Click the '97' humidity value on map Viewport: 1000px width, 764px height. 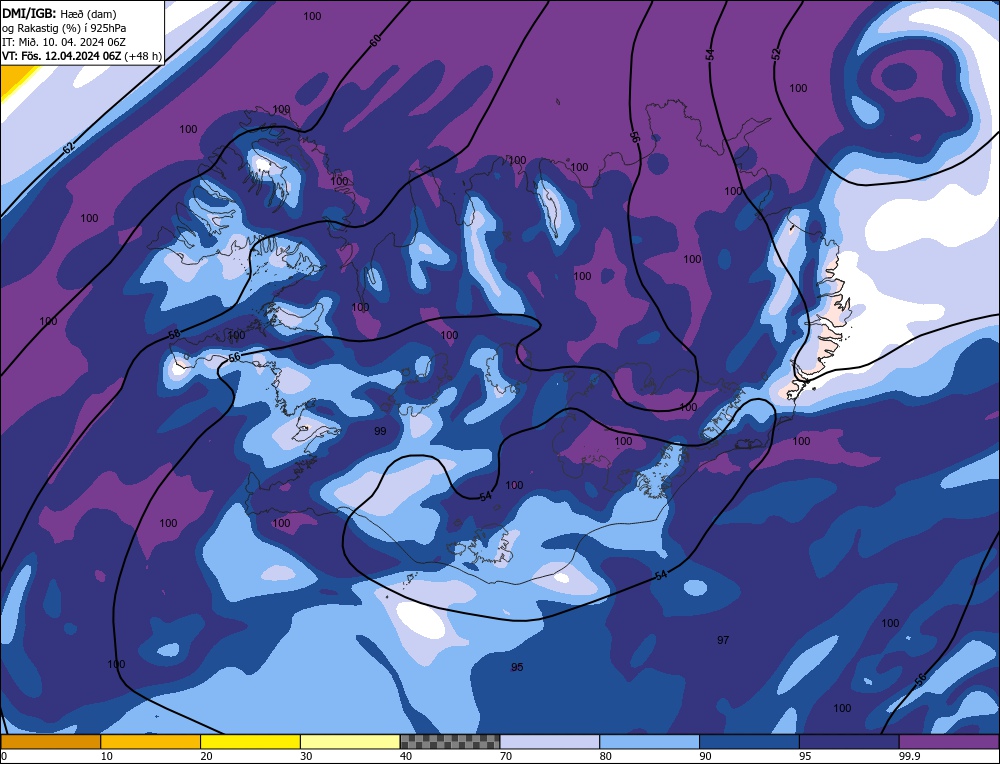coord(723,640)
